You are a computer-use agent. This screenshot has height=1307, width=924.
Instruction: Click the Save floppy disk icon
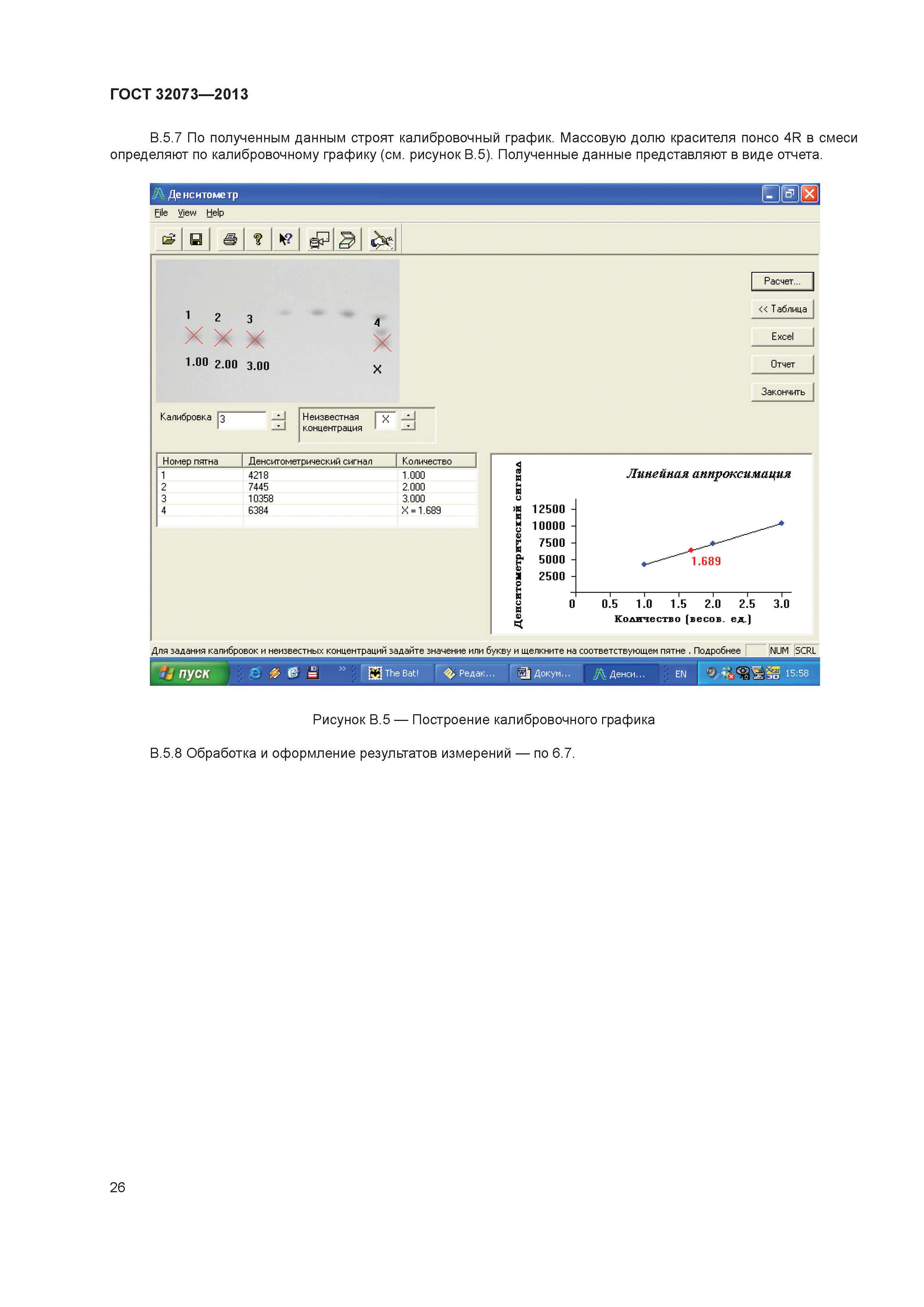click(196, 240)
